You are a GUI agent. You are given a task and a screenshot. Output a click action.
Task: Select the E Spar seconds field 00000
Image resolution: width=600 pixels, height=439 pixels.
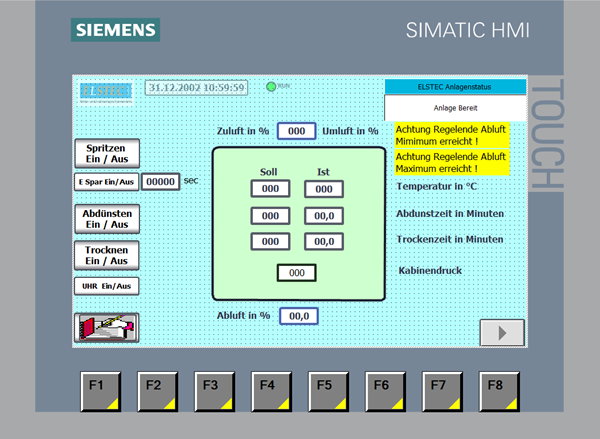click(160, 182)
